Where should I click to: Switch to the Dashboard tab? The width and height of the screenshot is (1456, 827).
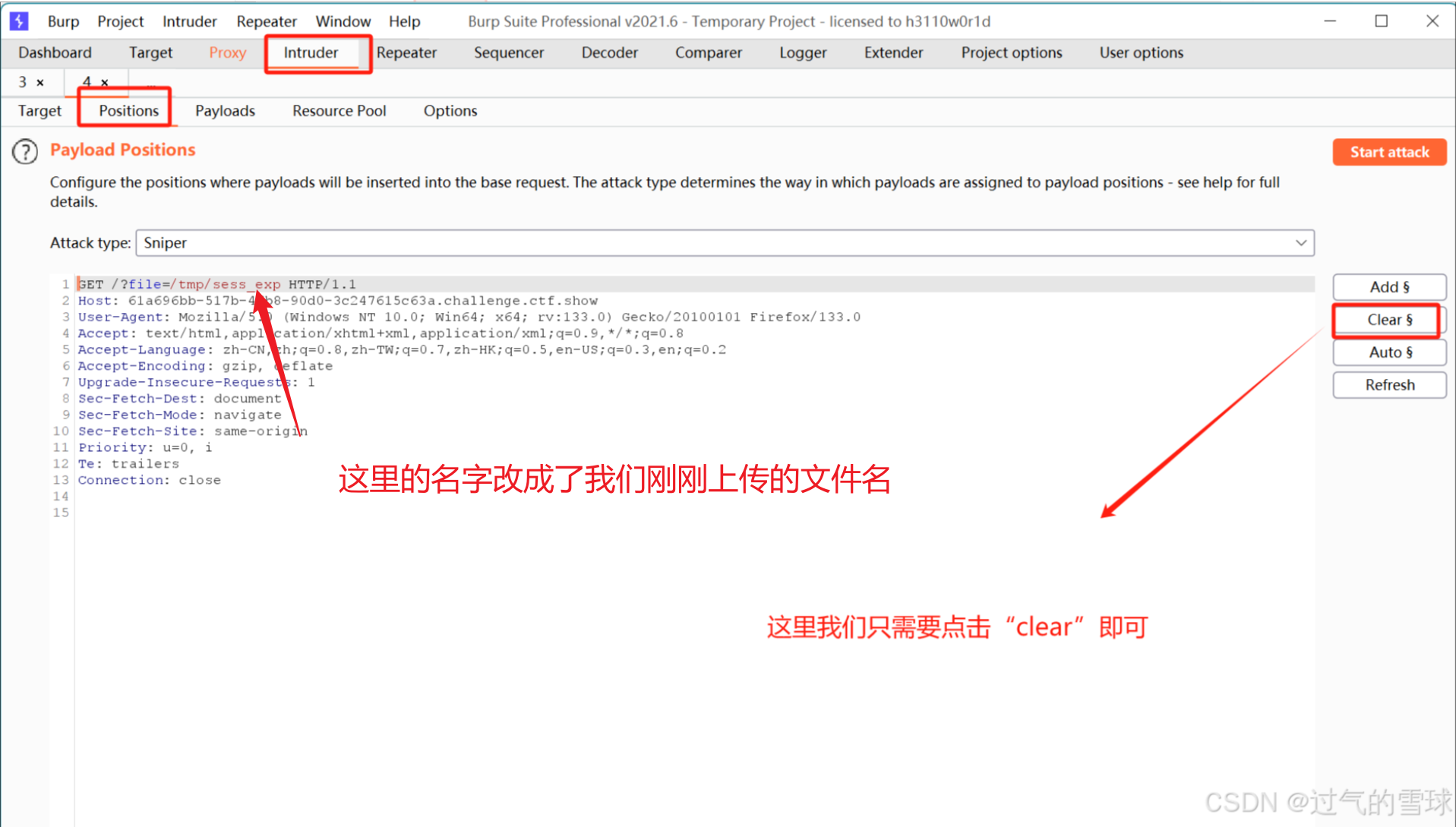[x=55, y=52]
